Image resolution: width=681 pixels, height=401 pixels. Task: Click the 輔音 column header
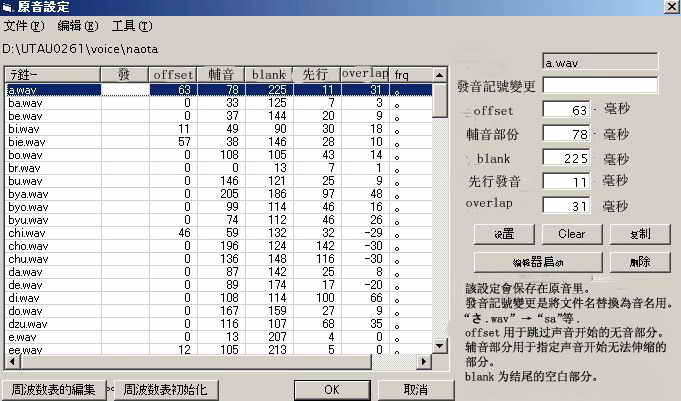[221, 75]
